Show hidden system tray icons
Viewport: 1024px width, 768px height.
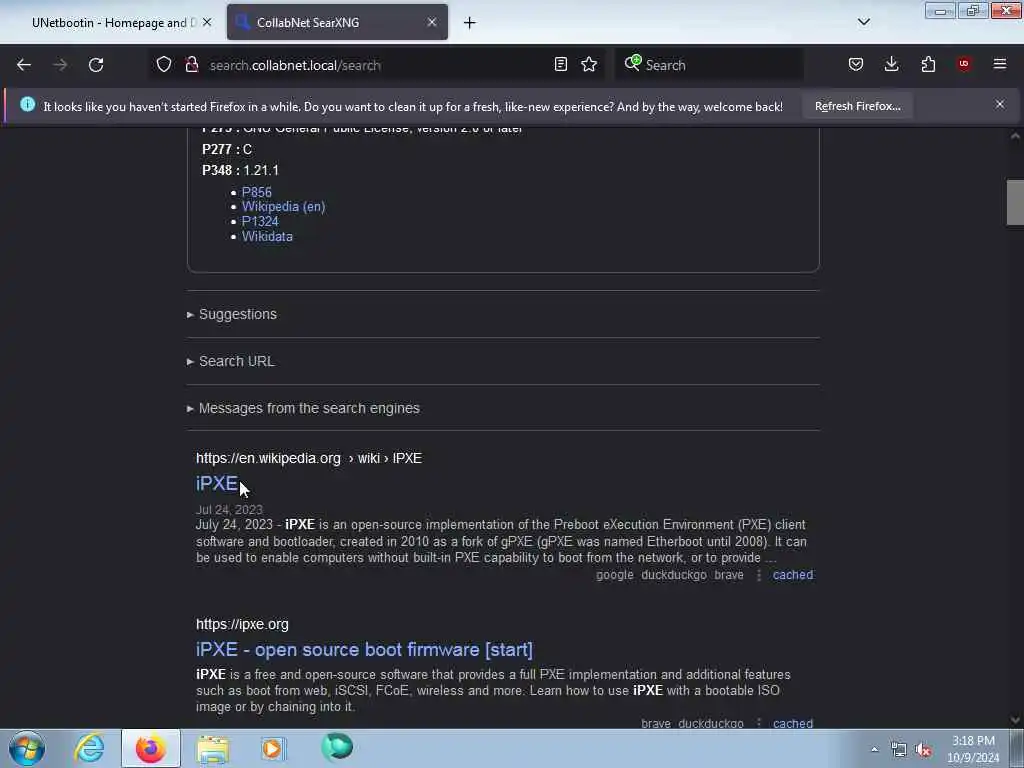click(x=874, y=750)
